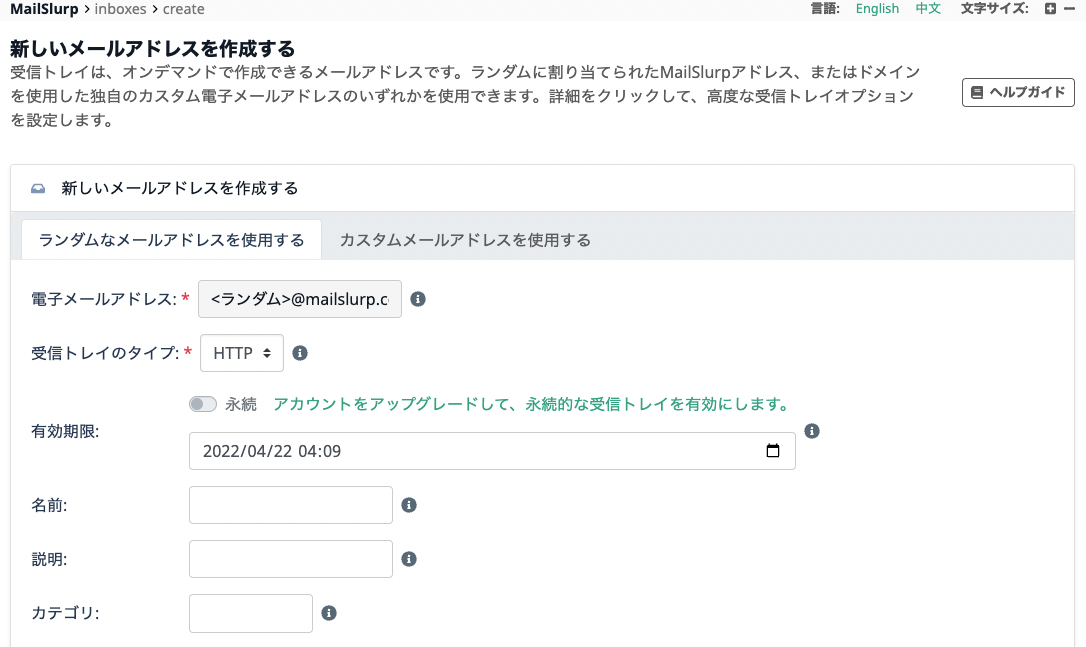Switch to カスタムメールアドレスを使用する tab

point(465,240)
